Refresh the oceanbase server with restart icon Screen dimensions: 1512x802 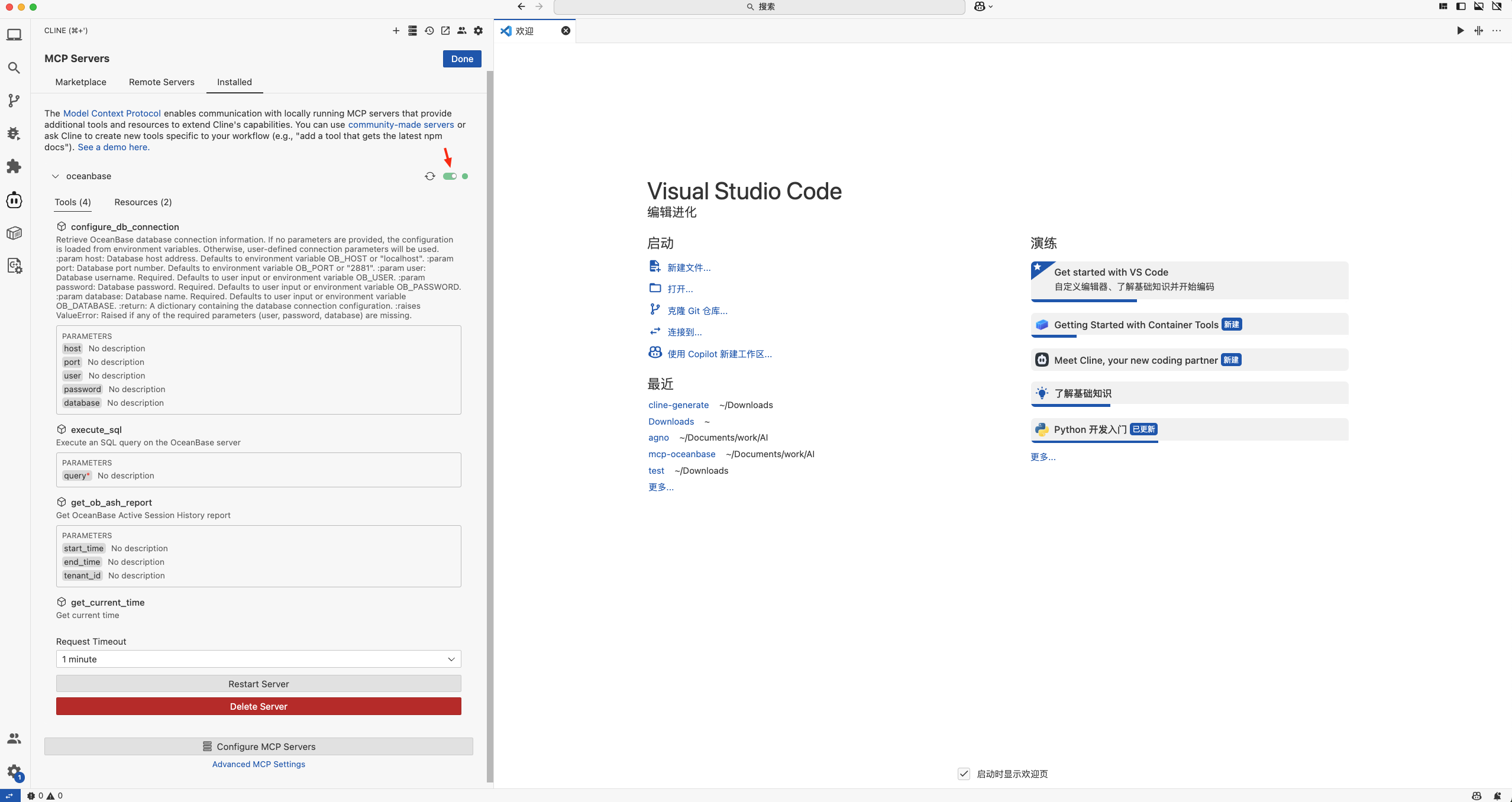(430, 176)
